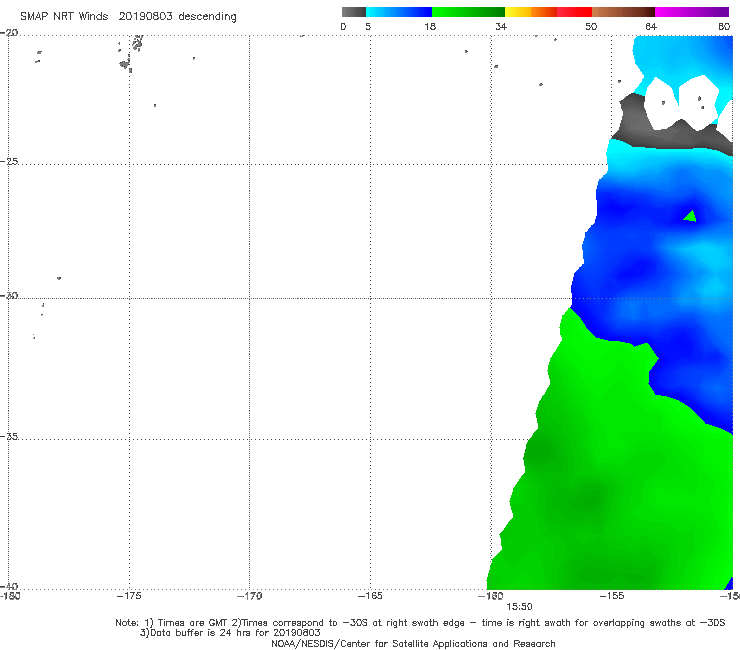
Task: Click the color scale label '50'
Action: click(x=591, y=26)
